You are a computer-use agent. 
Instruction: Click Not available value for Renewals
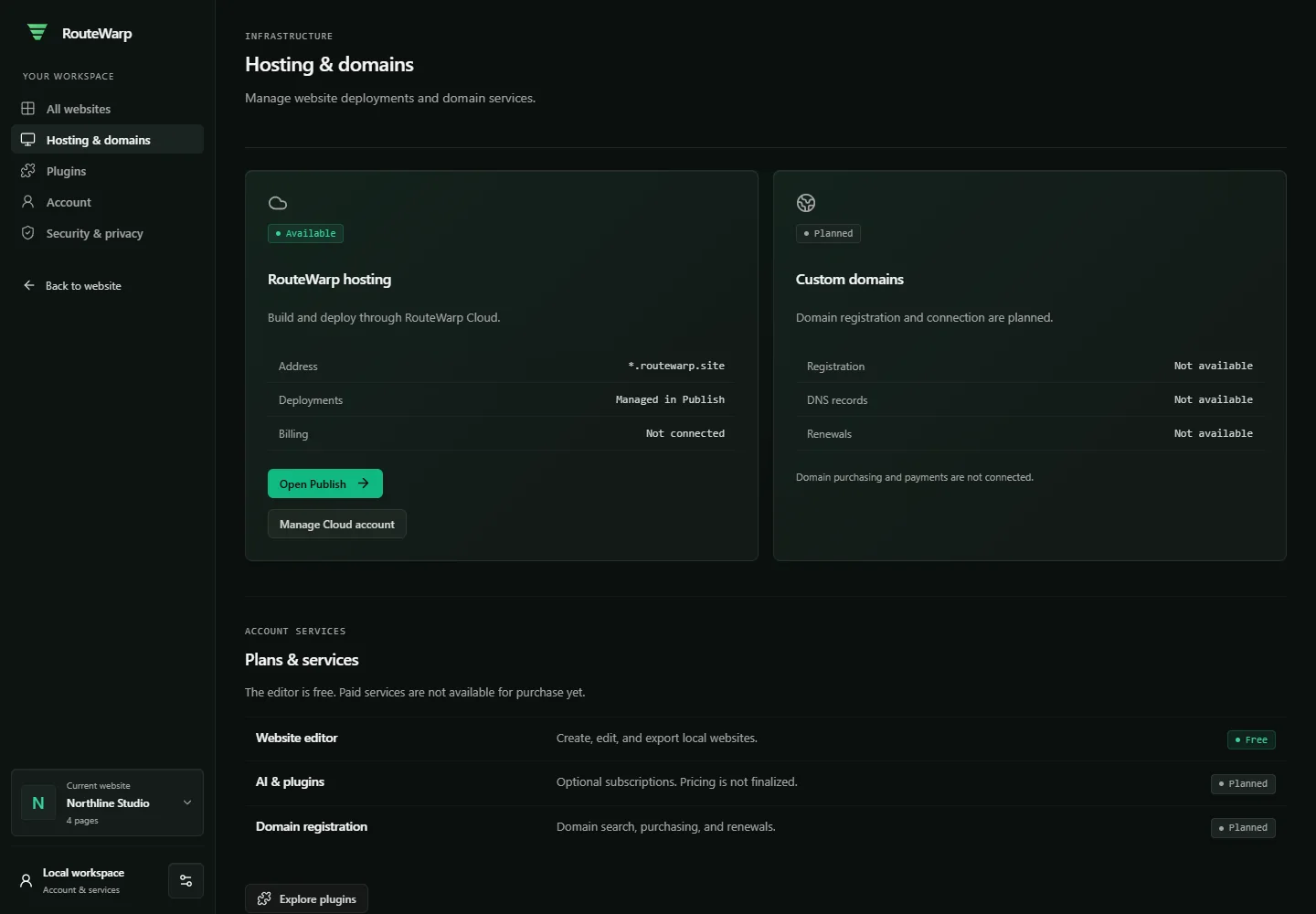pyautogui.click(x=1214, y=433)
